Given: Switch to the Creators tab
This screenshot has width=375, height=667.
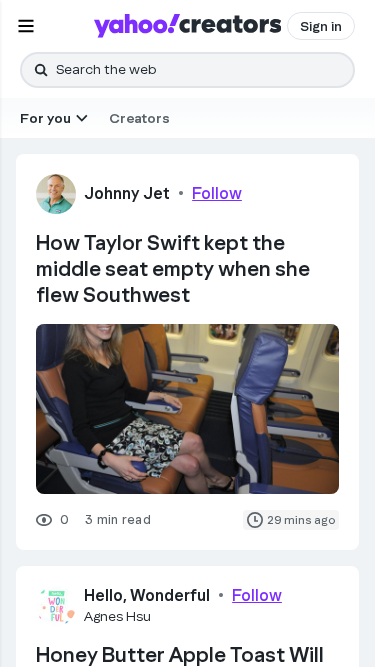Looking at the screenshot, I should (x=139, y=118).
